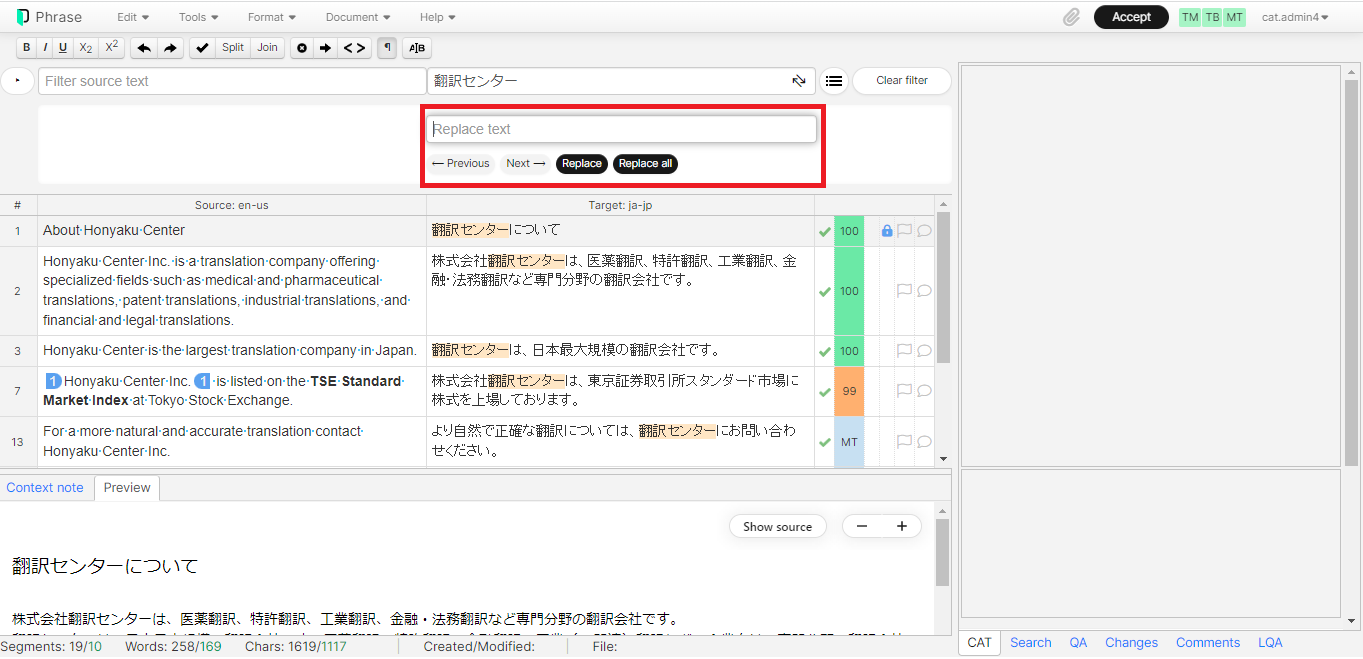Expand the Document menu
The width and height of the screenshot is (1363, 659).
(357, 17)
